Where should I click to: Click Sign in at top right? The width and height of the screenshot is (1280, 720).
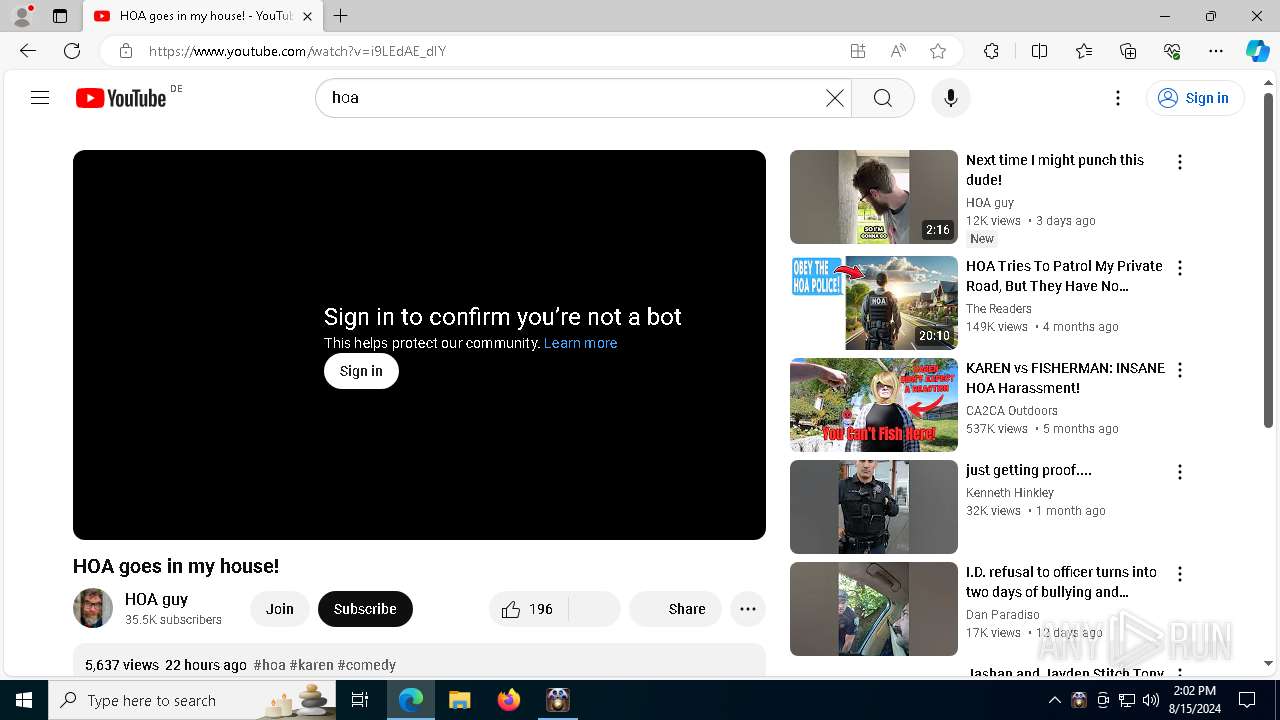coord(1195,98)
